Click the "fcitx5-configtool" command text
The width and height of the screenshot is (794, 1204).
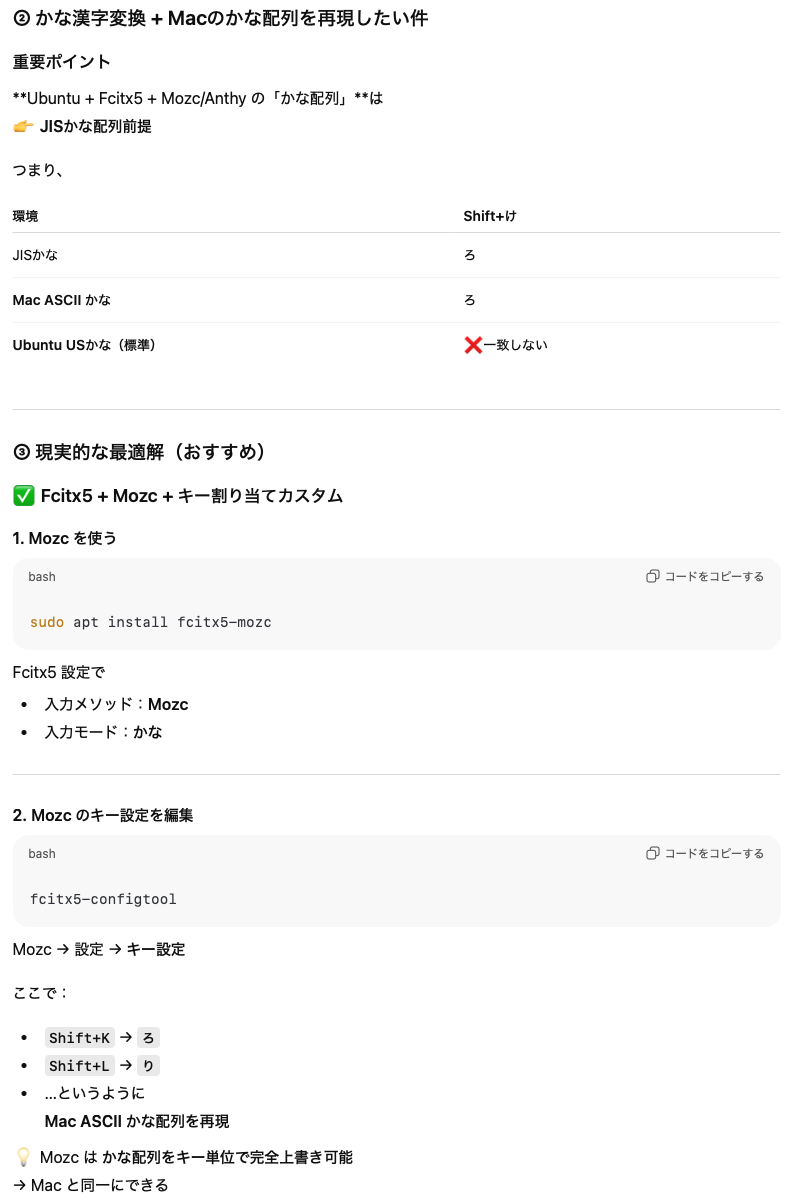coord(103,899)
